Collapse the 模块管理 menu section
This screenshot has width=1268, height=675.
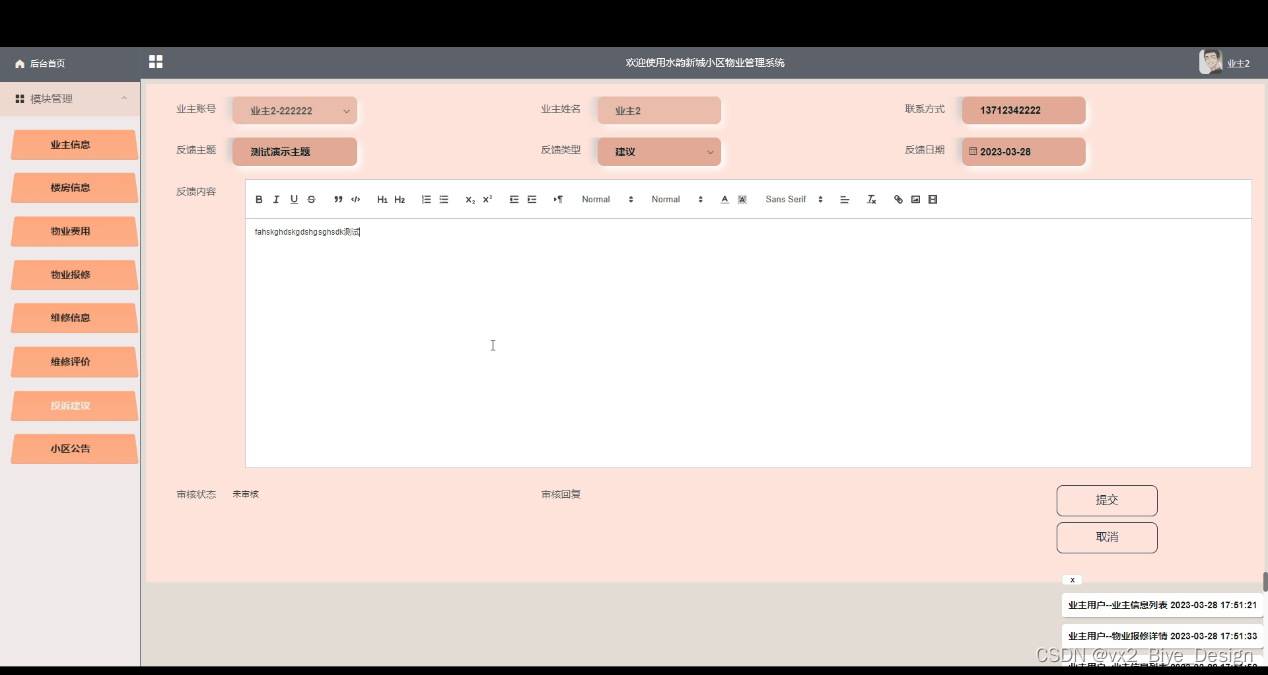coord(70,99)
